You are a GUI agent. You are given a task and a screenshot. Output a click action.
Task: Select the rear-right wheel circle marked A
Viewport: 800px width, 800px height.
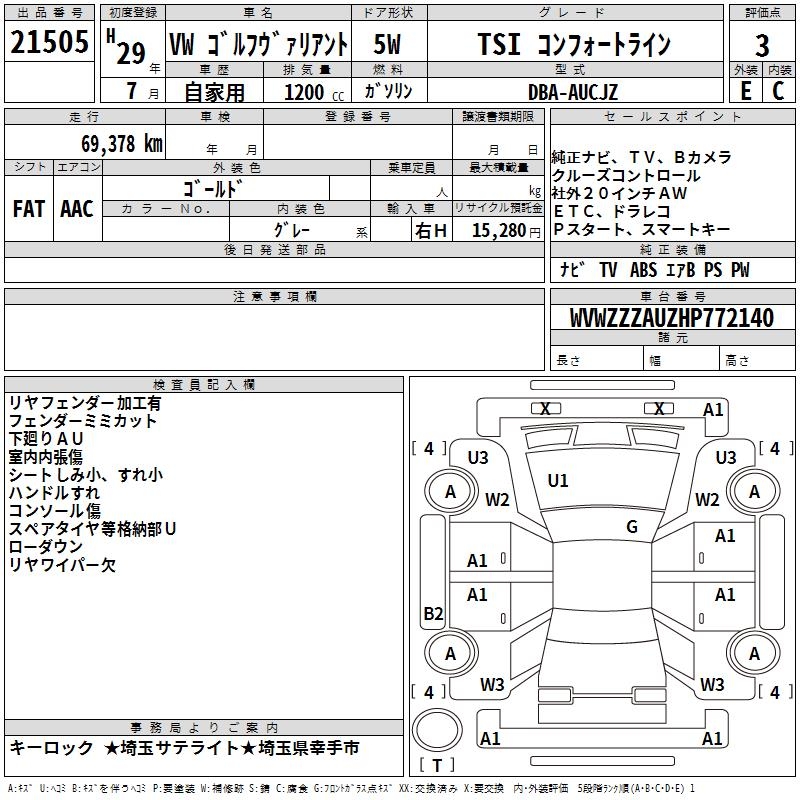click(x=754, y=653)
